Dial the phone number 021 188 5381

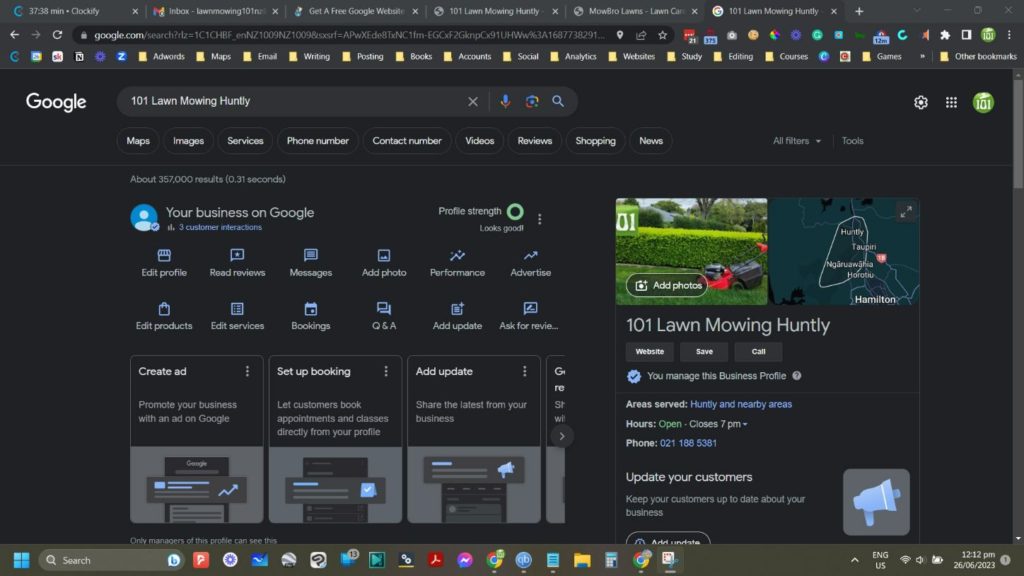pyautogui.click(x=688, y=443)
